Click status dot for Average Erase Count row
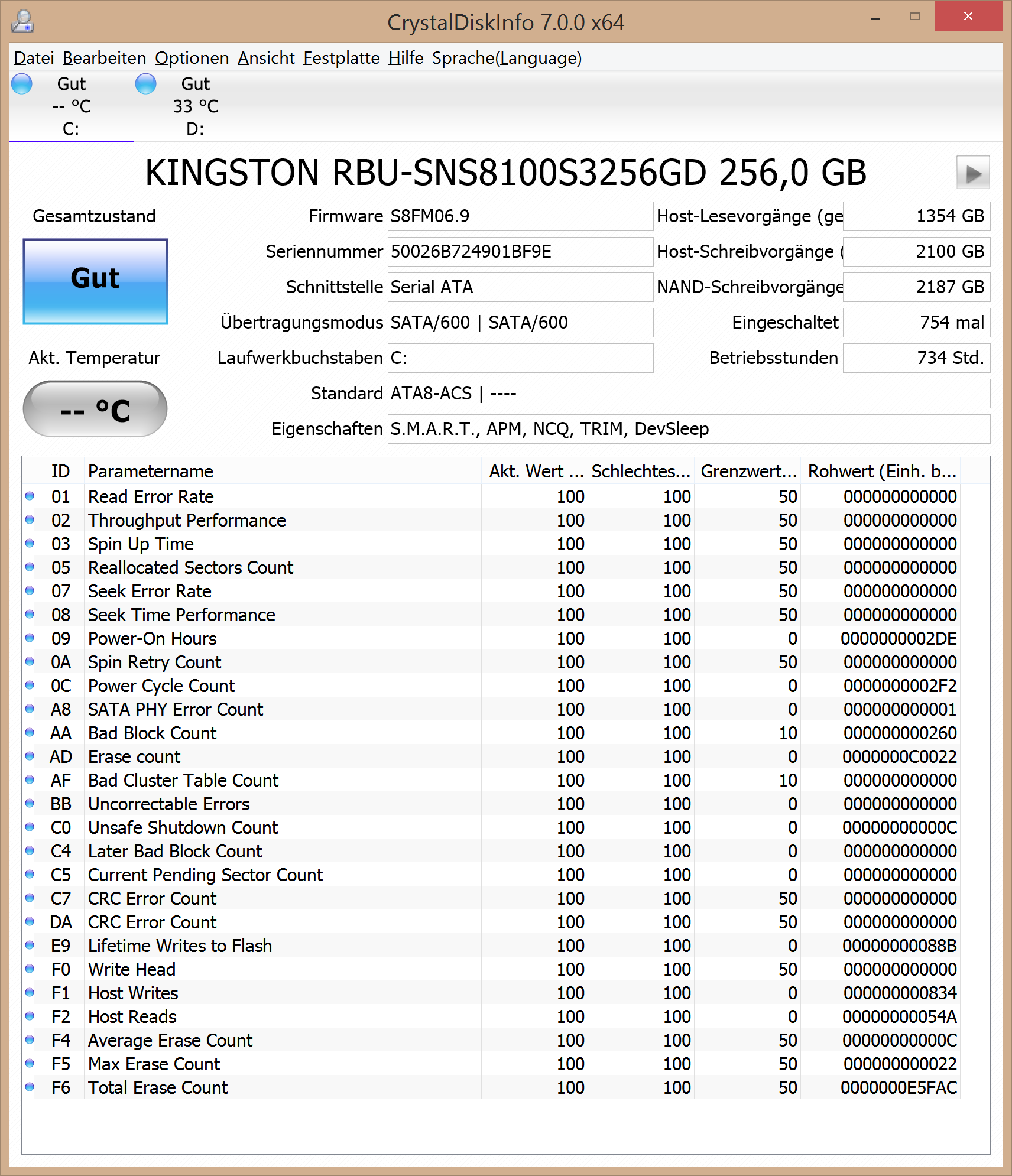The height and width of the screenshot is (1176, 1012). (30, 1040)
